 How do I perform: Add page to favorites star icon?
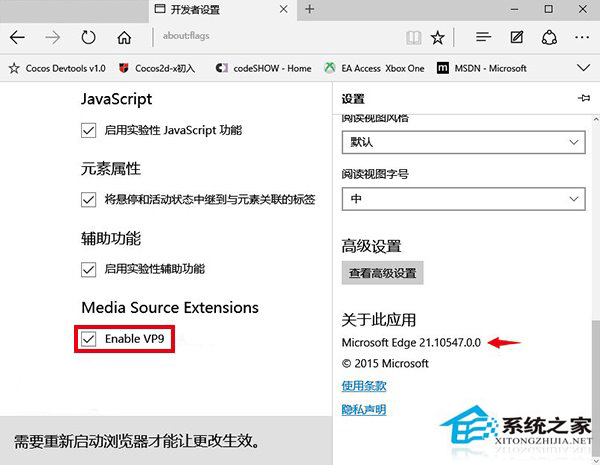coord(437,38)
